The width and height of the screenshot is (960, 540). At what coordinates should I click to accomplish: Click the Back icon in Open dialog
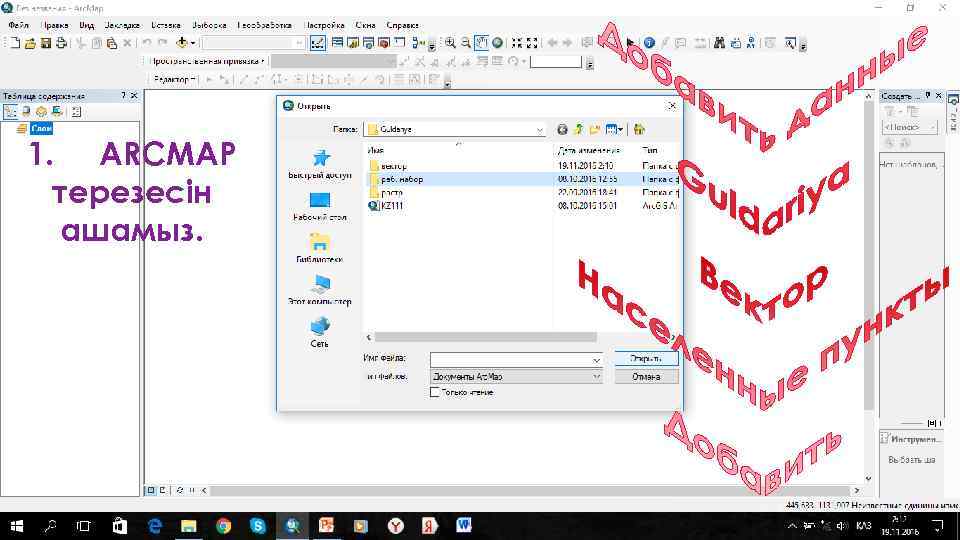(x=562, y=129)
